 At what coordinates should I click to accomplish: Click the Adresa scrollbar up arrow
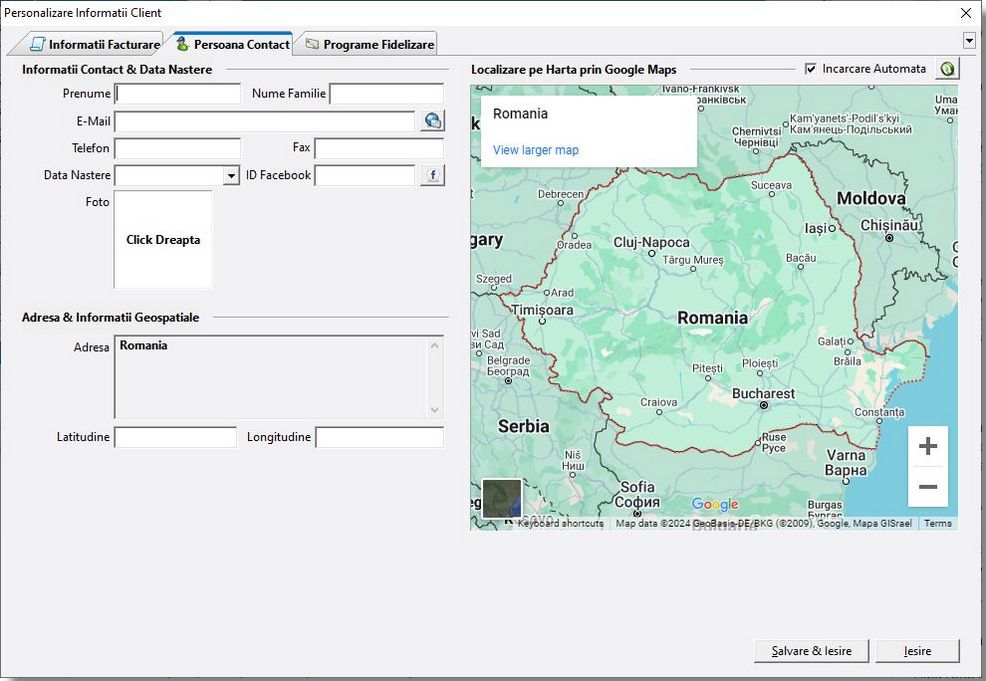coord(435,345)
